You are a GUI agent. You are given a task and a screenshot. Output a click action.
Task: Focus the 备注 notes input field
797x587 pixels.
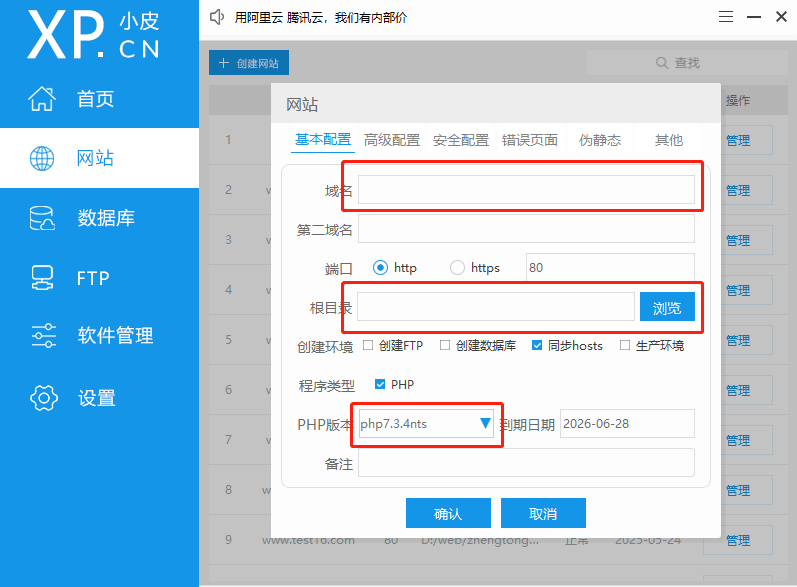point(526,462)
